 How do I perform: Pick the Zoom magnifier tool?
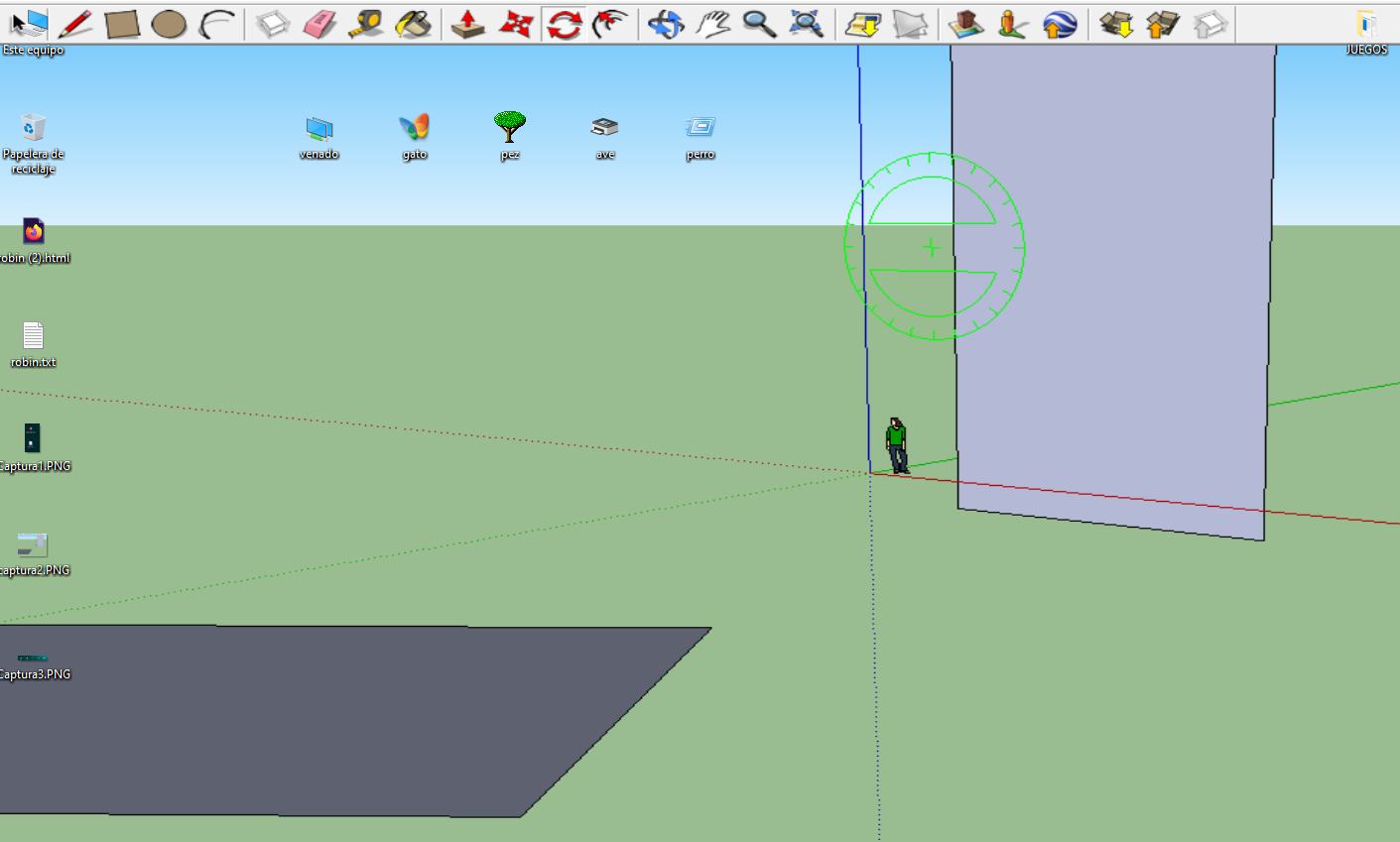pyautogui.click(x=760, y=23)
